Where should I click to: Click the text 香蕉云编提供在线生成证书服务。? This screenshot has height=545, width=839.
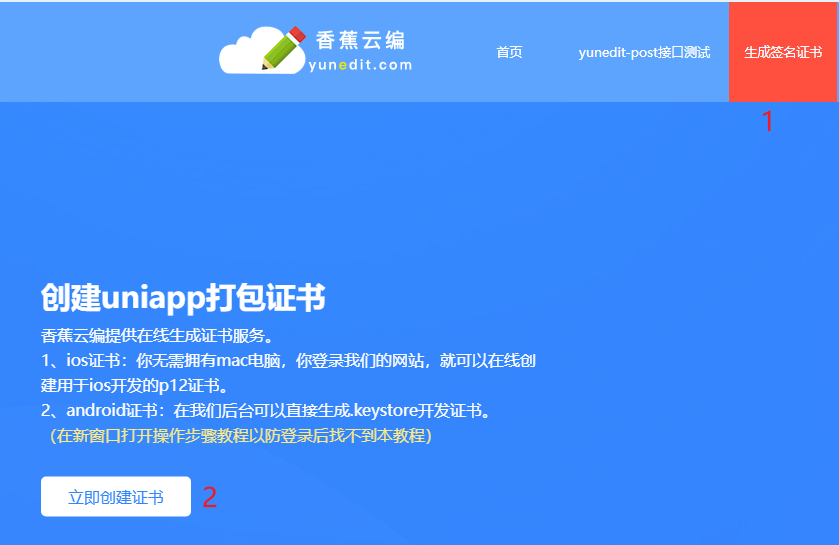point(159,336)
